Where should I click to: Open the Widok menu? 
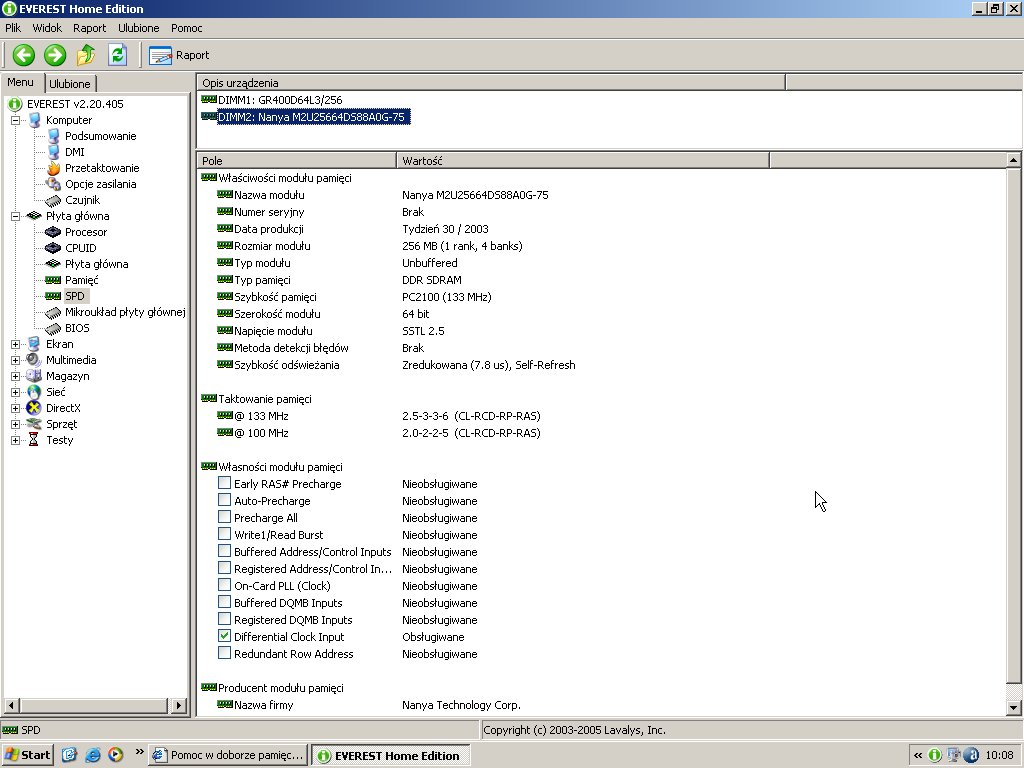[47, 28]
